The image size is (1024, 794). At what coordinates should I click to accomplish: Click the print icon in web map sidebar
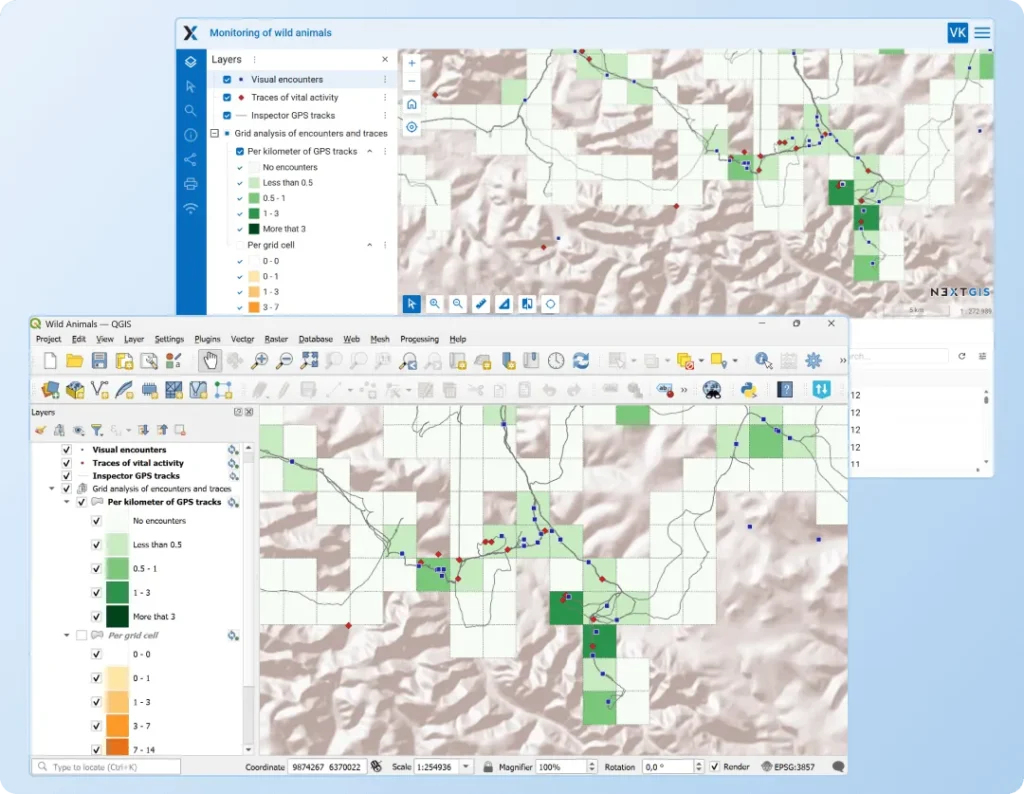190,184
